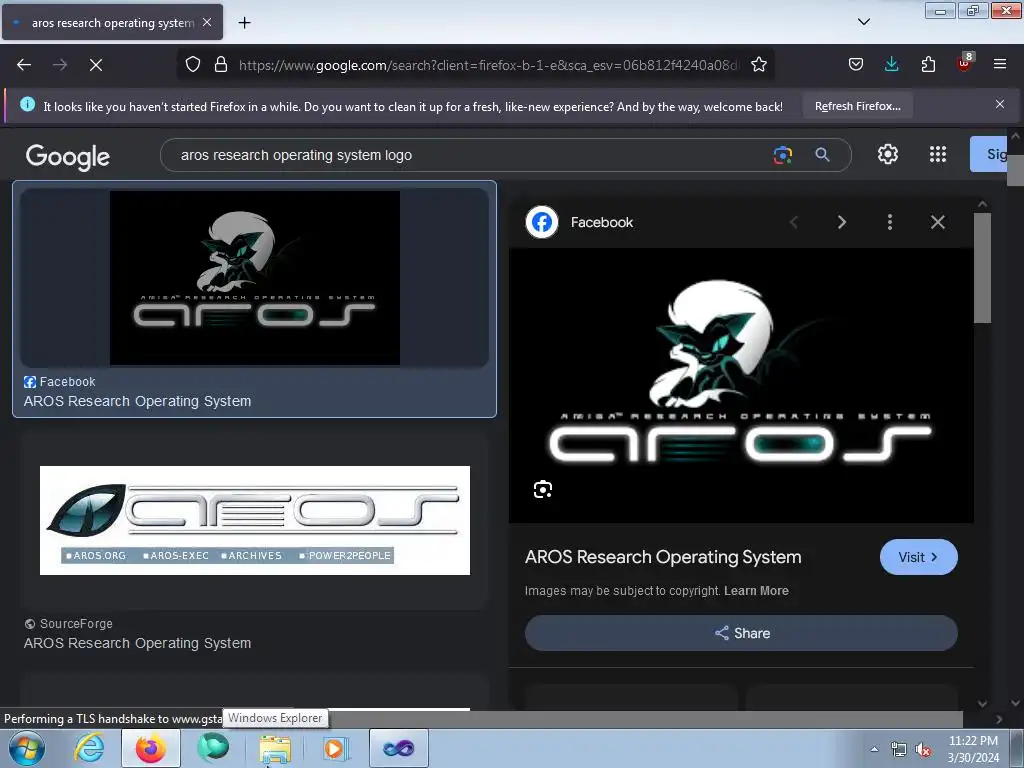Switch to Firefox taskbar button

click(x=151, y=748)
